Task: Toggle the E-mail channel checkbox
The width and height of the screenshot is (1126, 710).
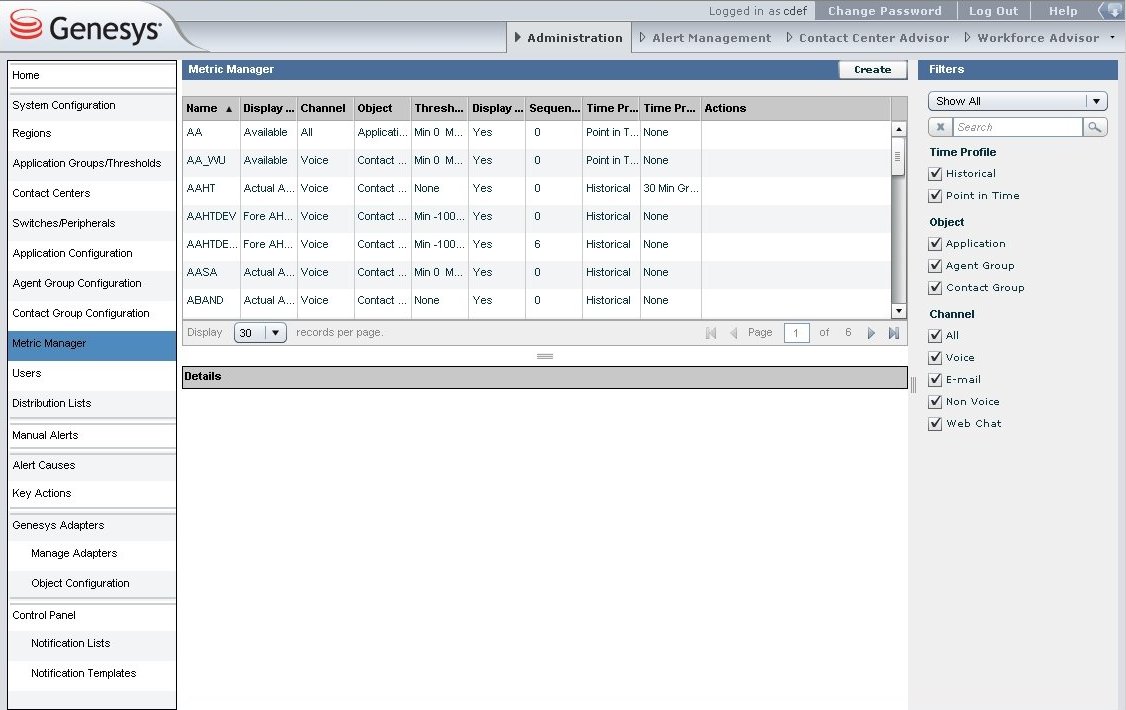Action: click(x=935, y=380)
